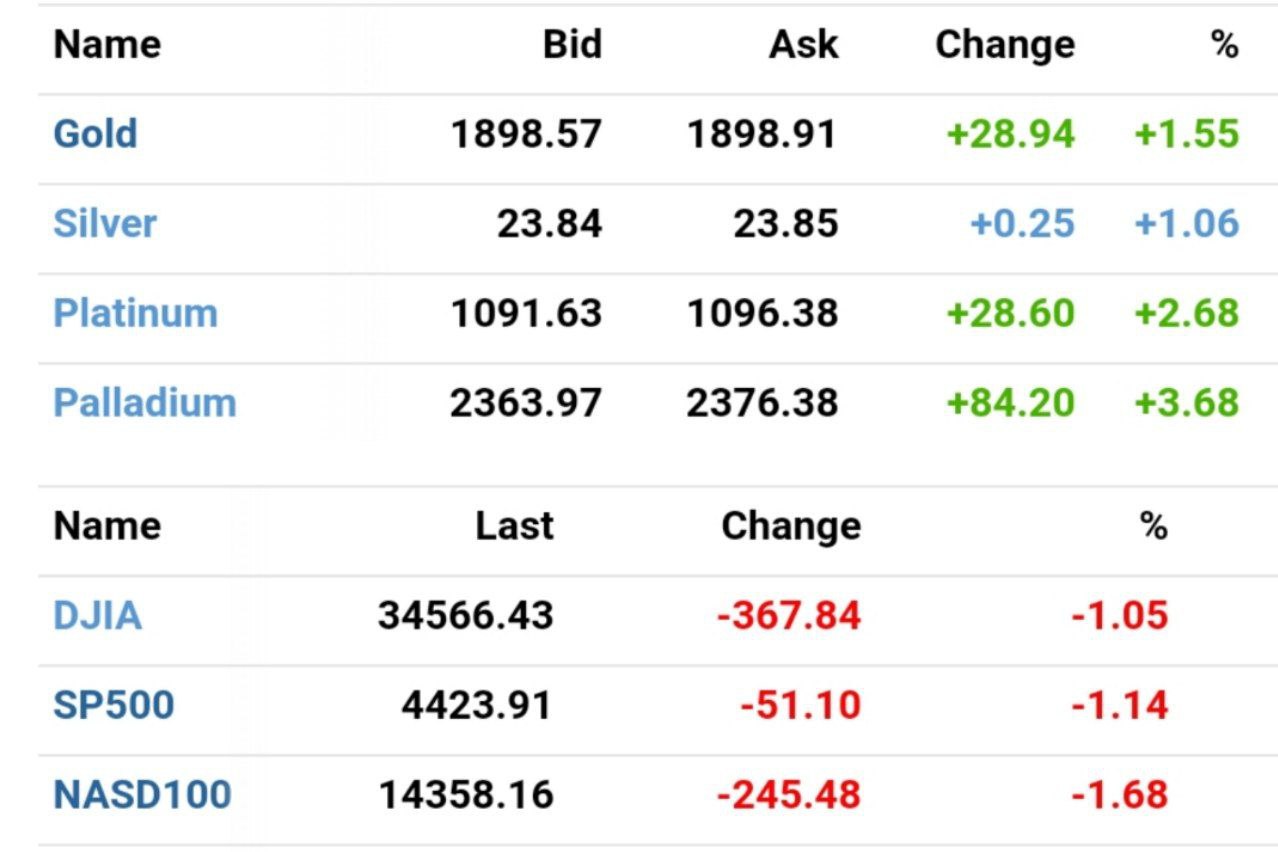Click the Bid column header

[x=572, y=45]
